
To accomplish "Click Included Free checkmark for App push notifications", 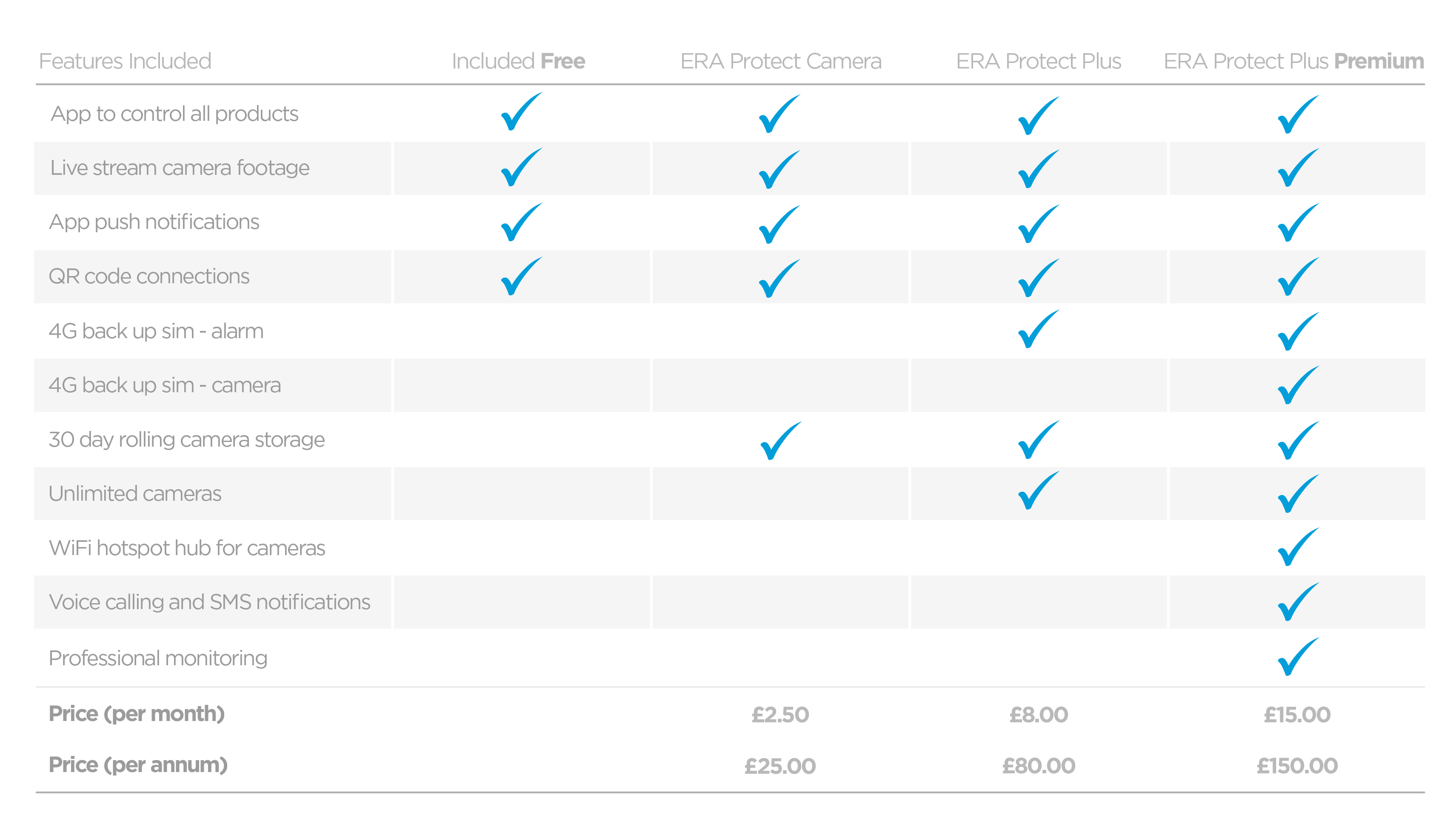I will (520, 223).
